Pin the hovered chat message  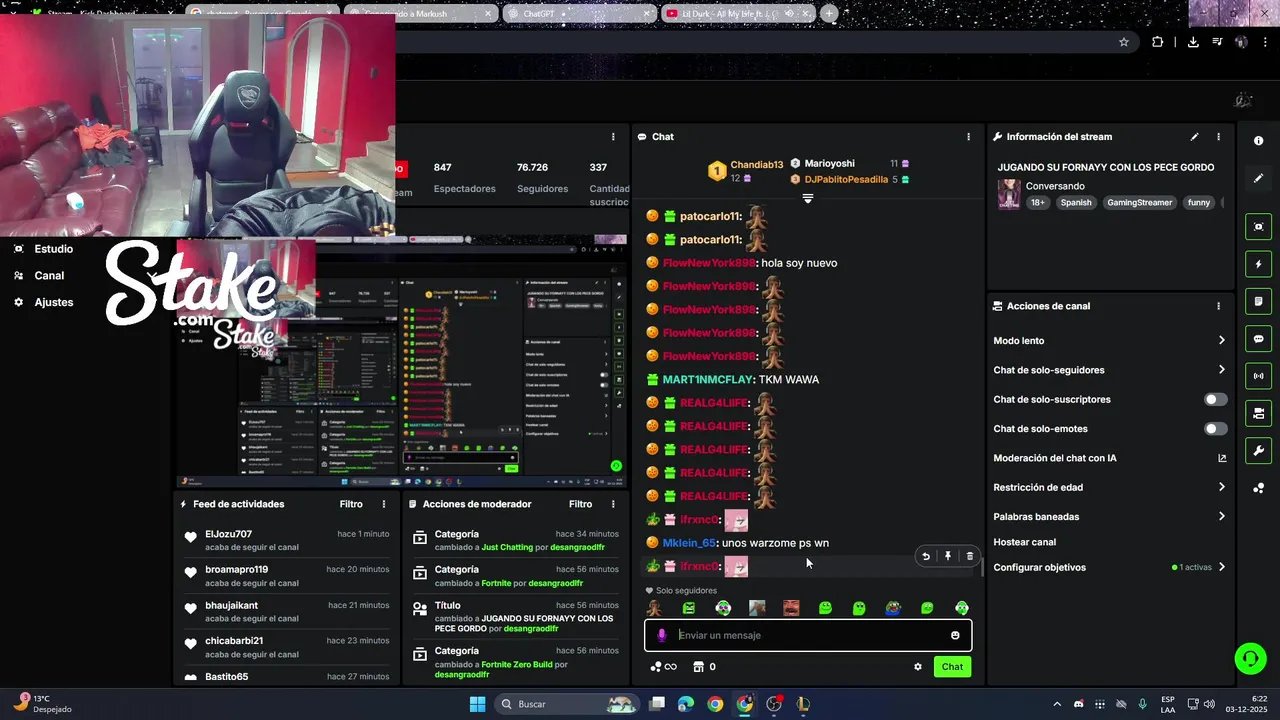point(948,556)
